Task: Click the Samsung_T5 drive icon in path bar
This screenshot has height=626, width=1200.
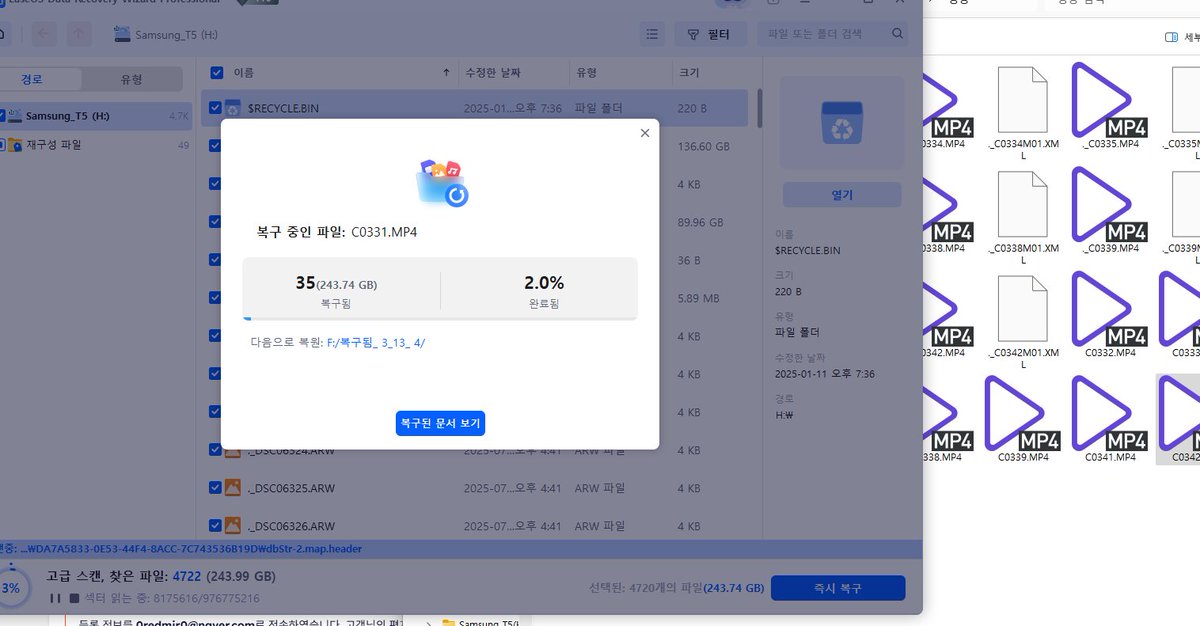Action: (122, 35)
